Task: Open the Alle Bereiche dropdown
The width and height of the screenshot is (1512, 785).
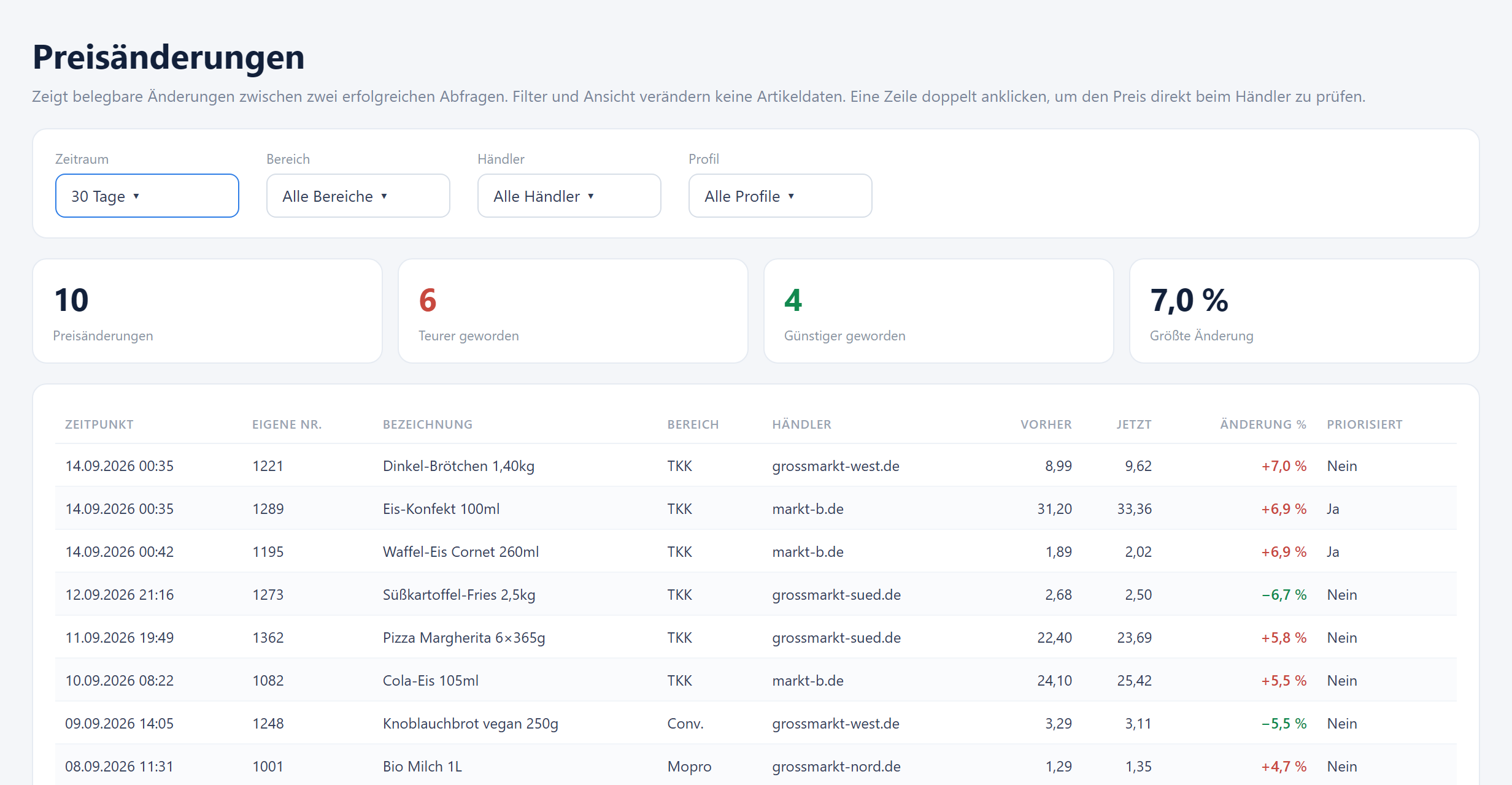Action: click(358, 196)
